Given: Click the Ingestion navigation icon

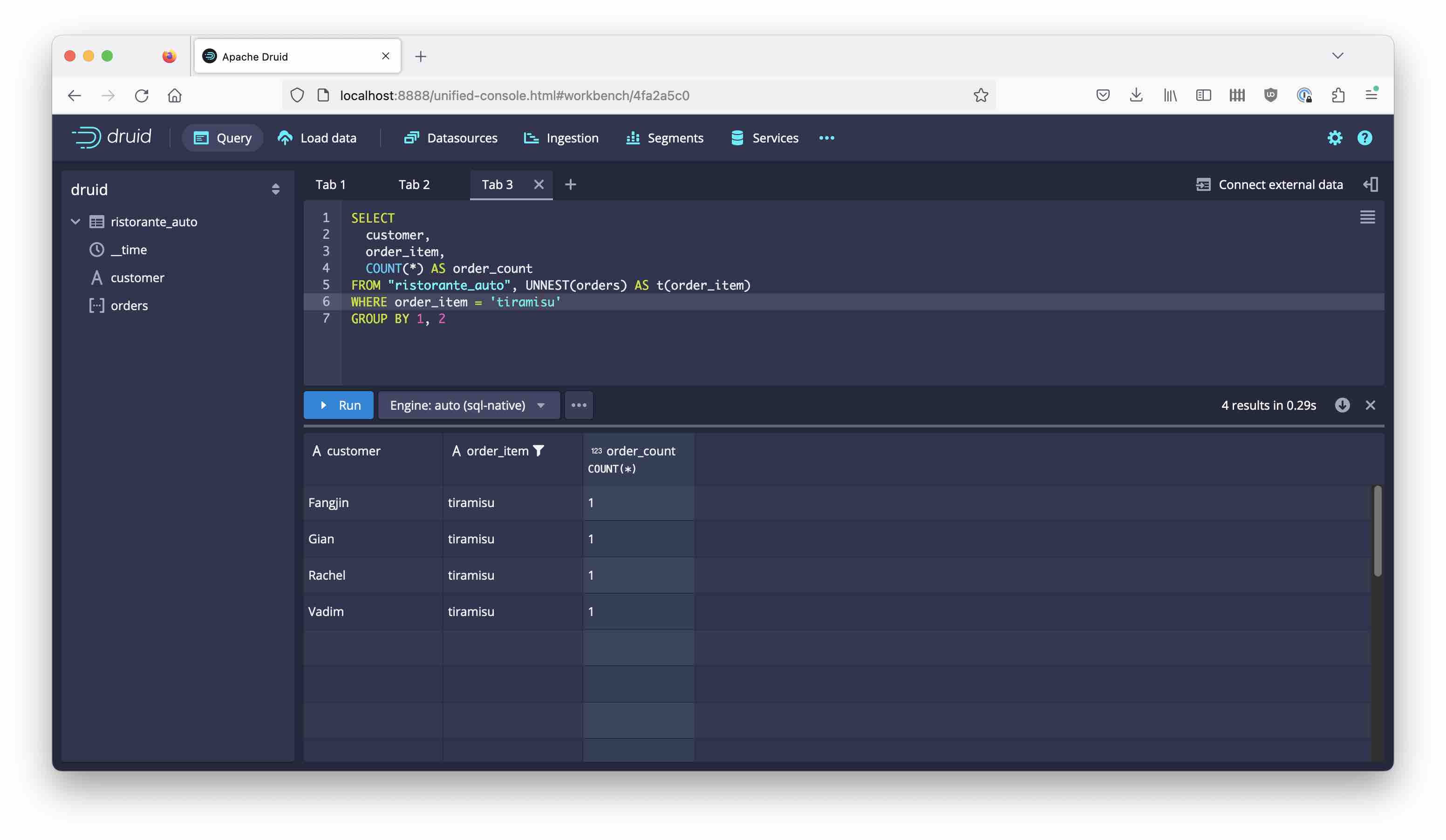Looking at the screenshot, I should (531, 138).
